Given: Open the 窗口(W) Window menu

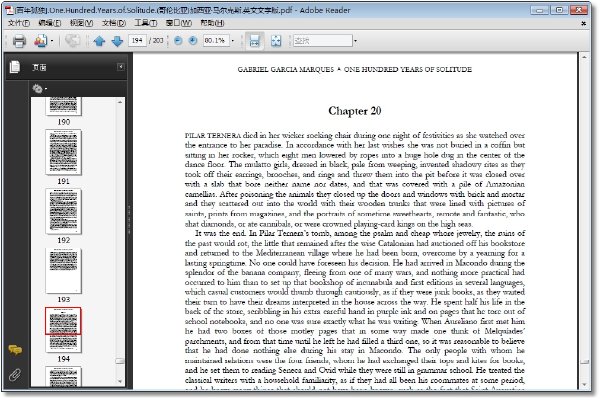Looking at the screenshot, I should [x=178, y=23].
